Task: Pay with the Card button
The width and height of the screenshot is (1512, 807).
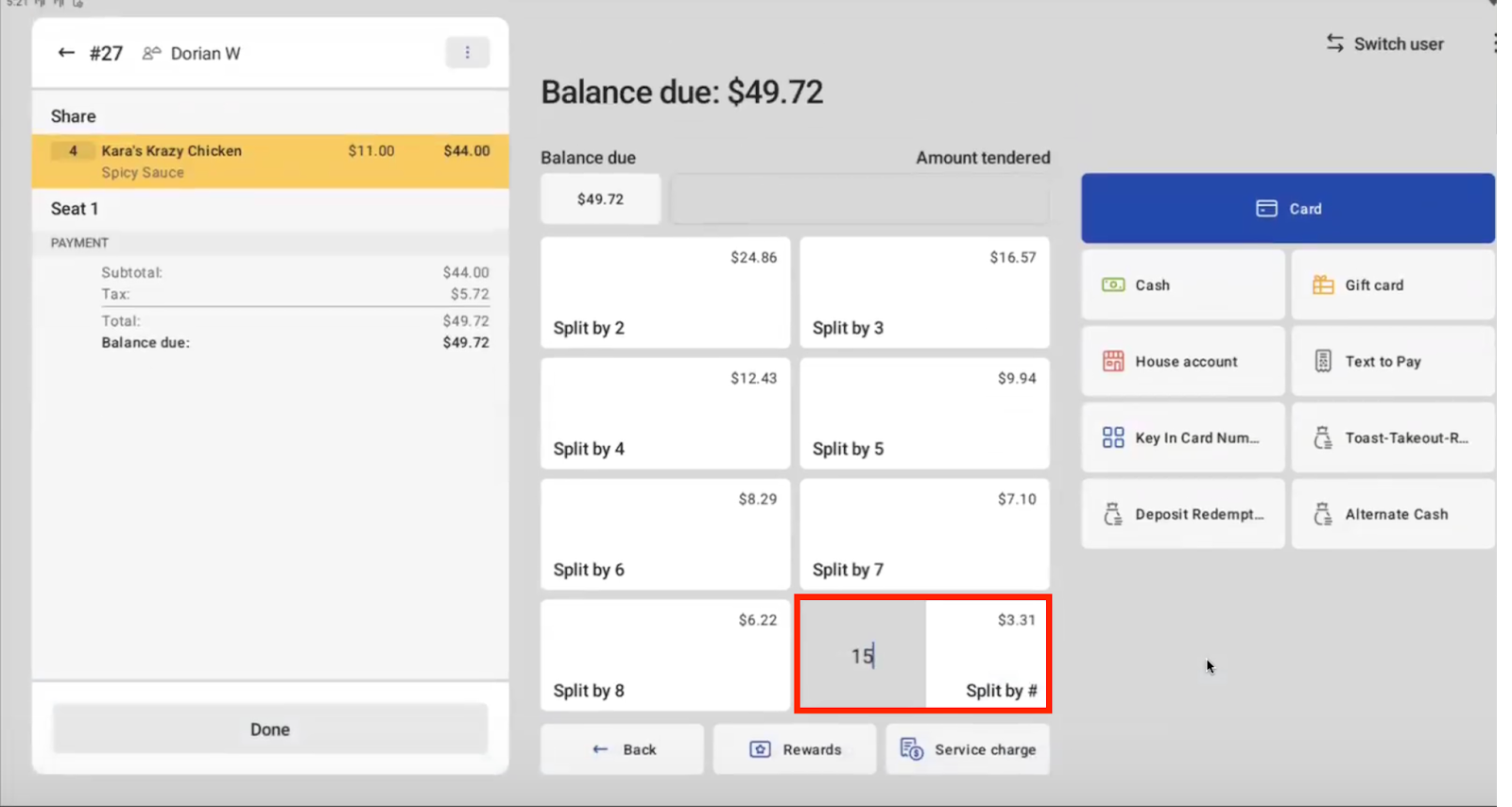Action: point(1287,209)
